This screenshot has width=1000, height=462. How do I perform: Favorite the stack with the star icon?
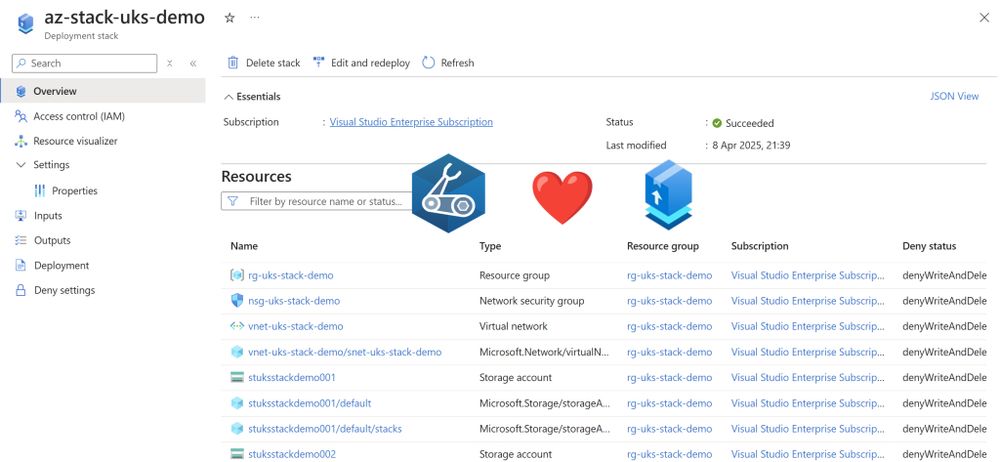pos(230,18)
